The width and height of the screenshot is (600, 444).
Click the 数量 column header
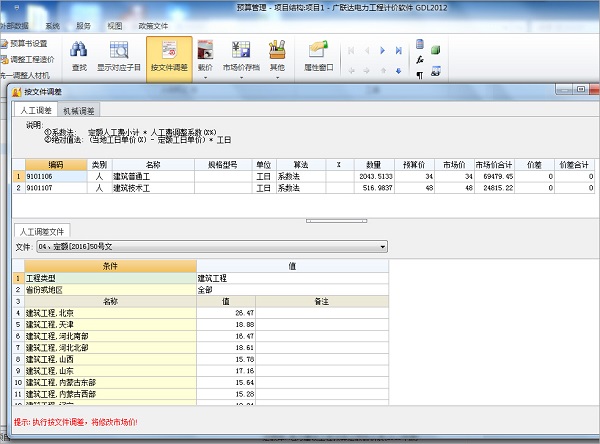coord(374,165)
